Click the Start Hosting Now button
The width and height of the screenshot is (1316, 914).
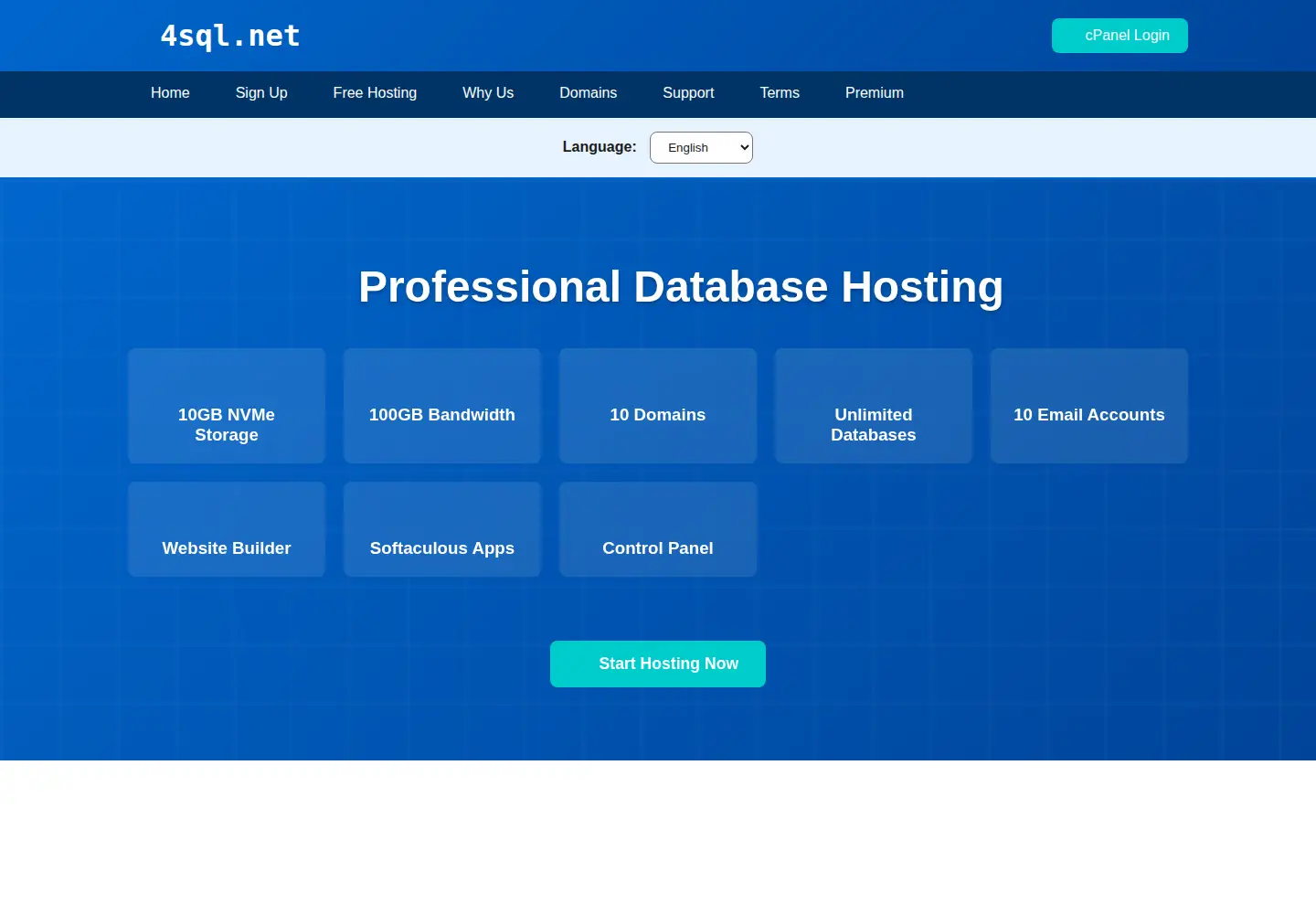tap(658, 664)
